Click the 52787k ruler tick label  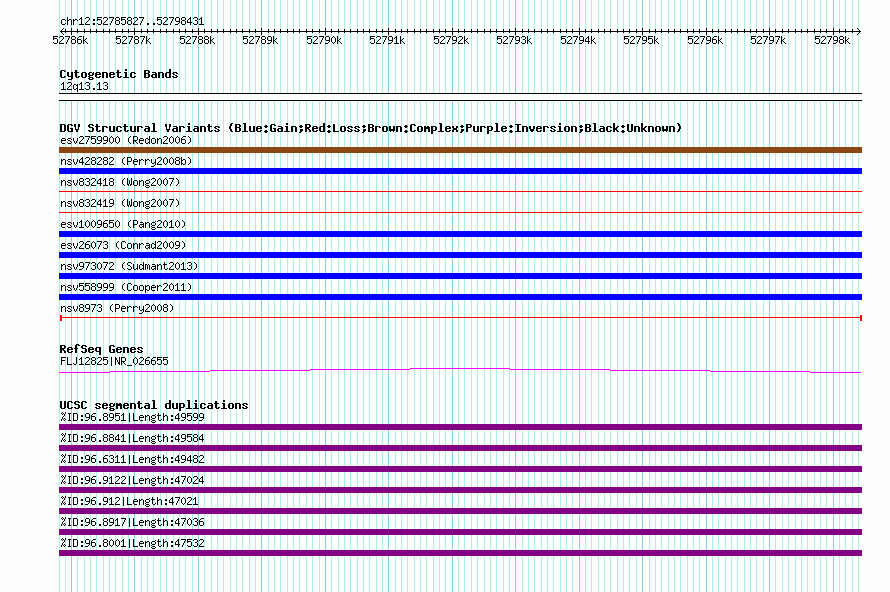coord(133,40)
